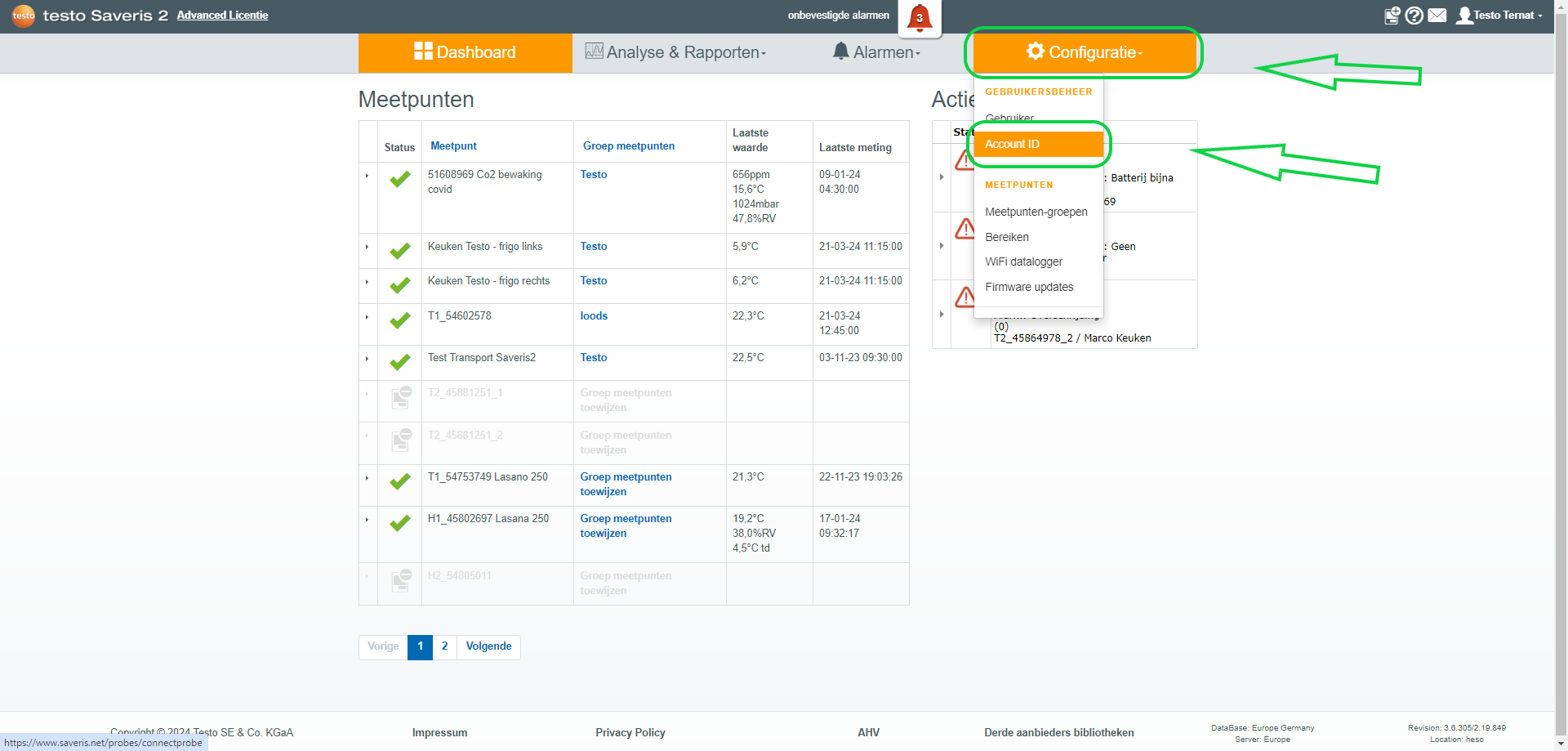Expand row T1_54602578
This screenshot has width=1568, height=751.
(367, 317)
